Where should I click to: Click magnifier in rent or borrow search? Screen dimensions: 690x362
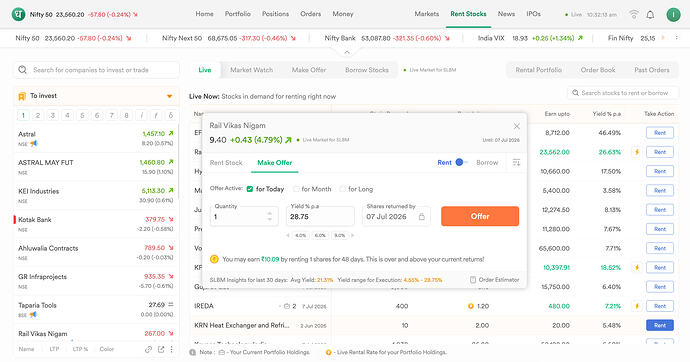click(x=575, y=93)
